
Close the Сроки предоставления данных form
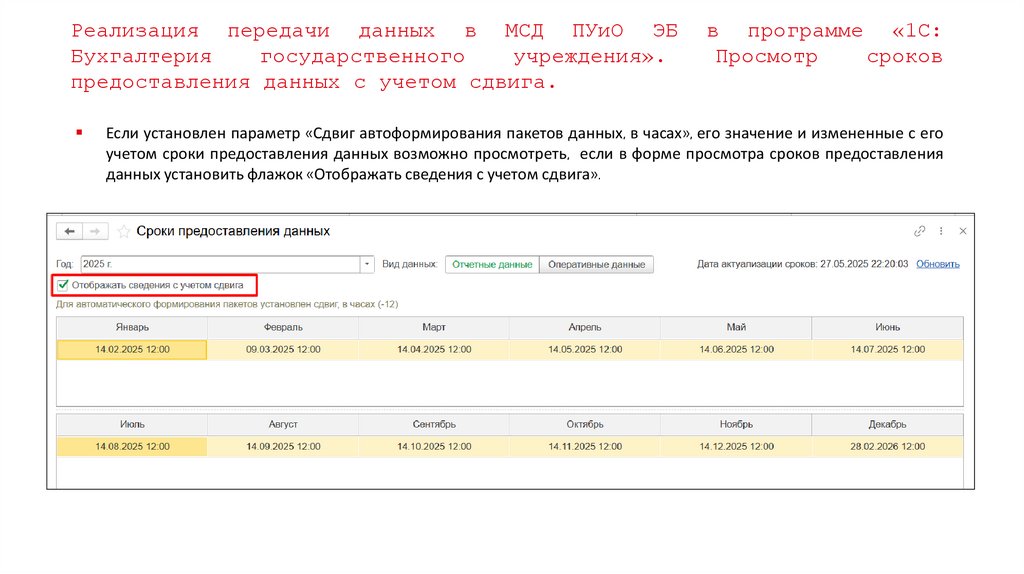(963, 231)
